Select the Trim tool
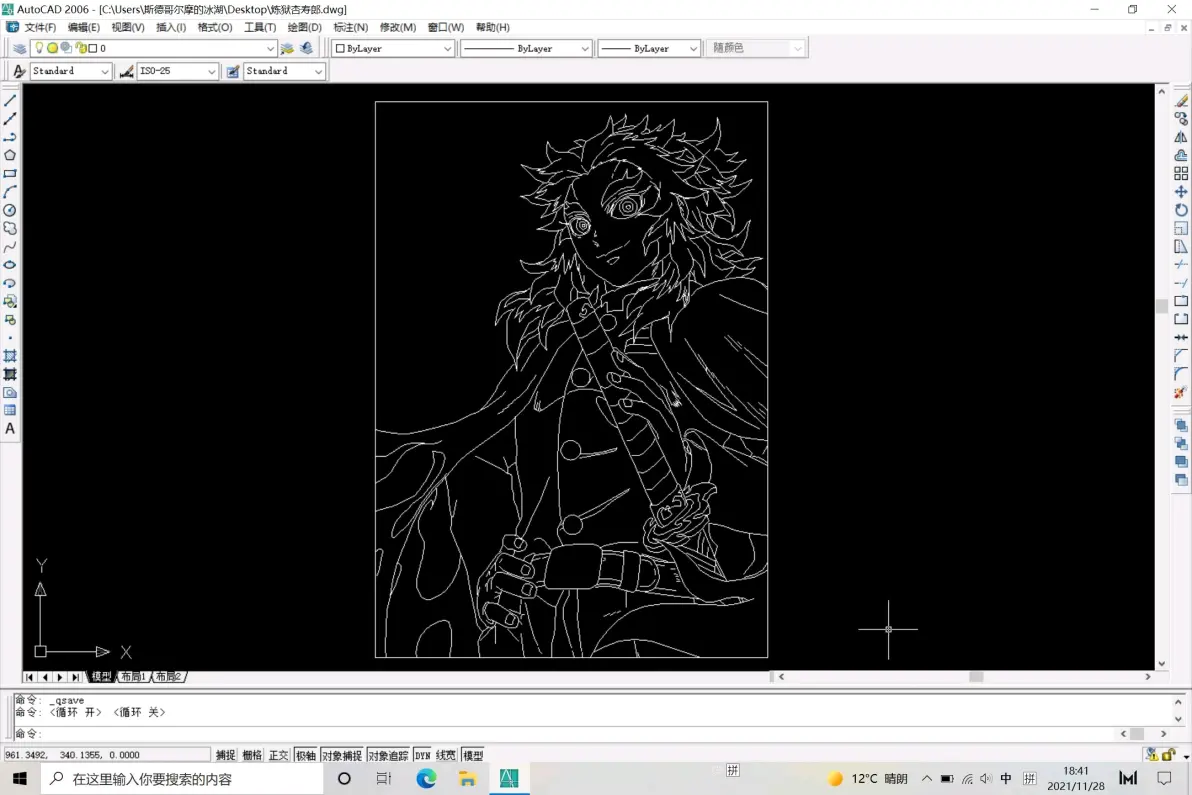The width and height of the screenshot is (1192, 795). 1181,264
